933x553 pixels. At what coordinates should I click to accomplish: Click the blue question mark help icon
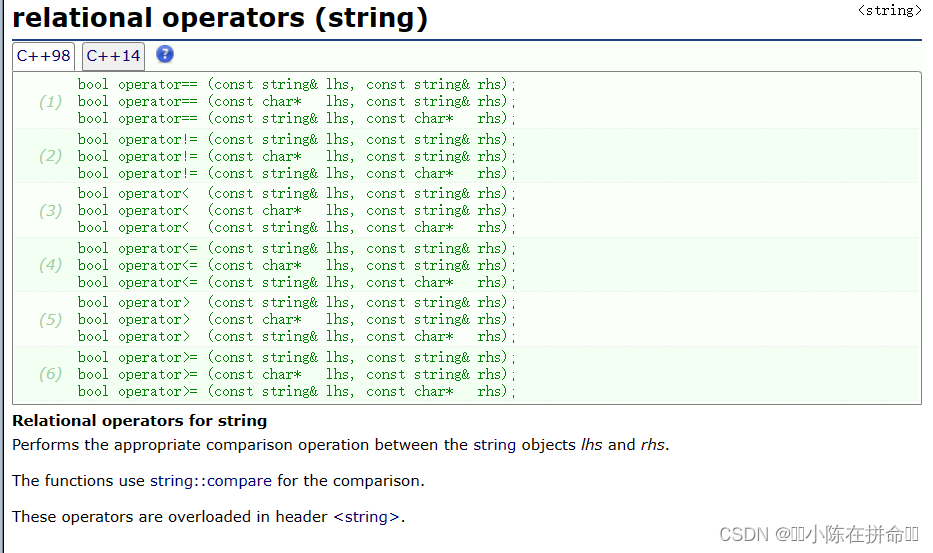[165, 55]
